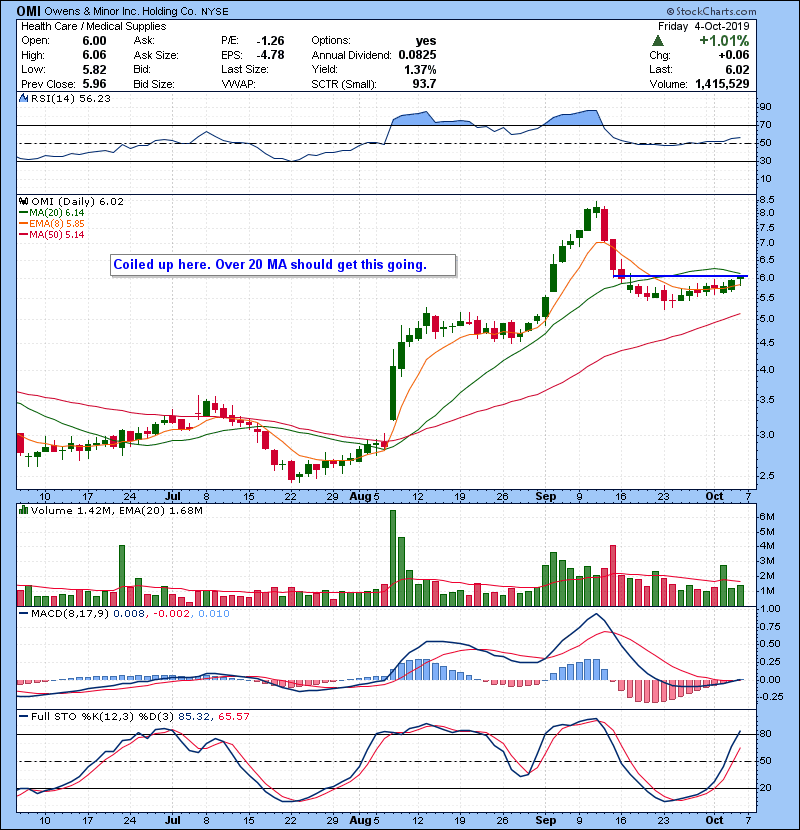This screenshot has height=830, width=800.
Task: Click the Owens & Minor Inc. Holding Co. name
Action: pos(120,11)
